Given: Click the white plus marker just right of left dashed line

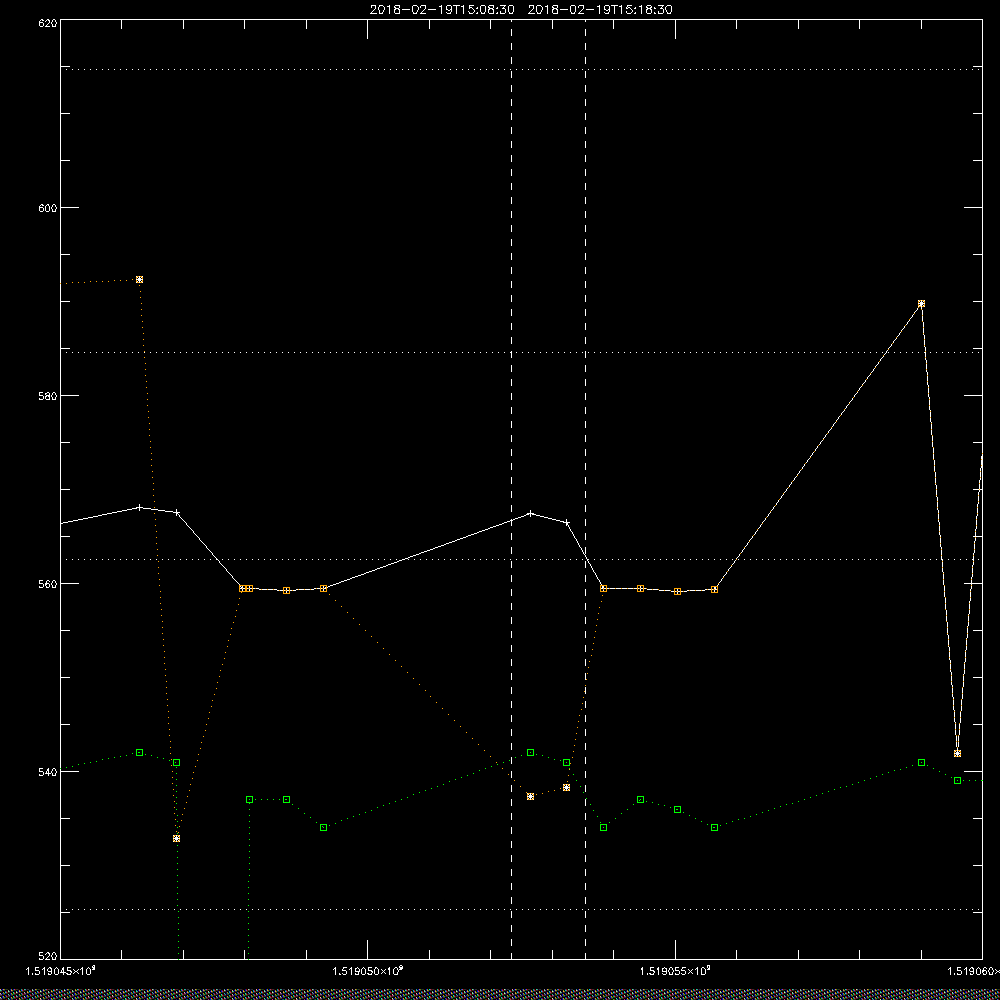Looking at the screenshot, I should pos(531,513).
